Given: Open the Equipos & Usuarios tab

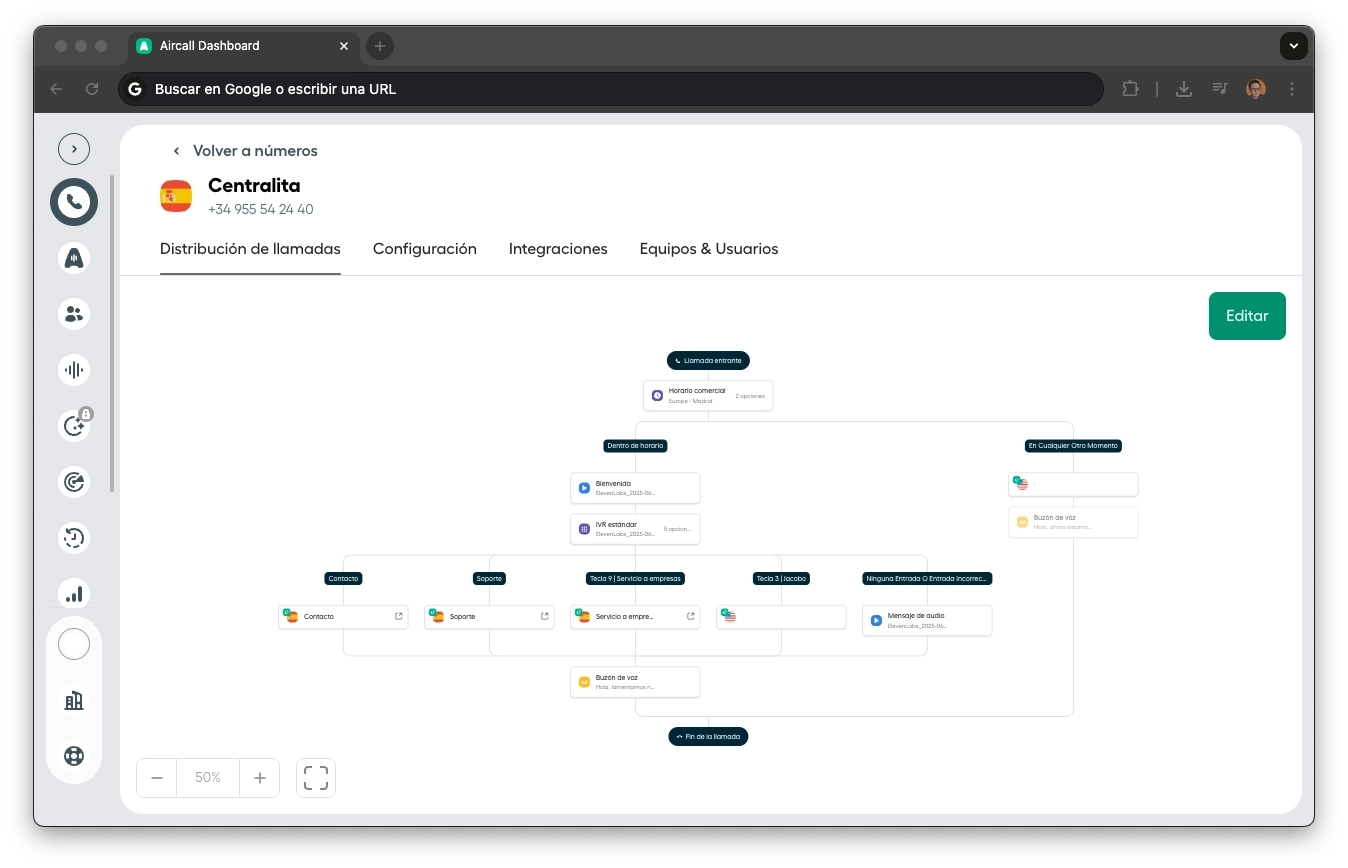Looking at the screenshot, I should 709,248.
